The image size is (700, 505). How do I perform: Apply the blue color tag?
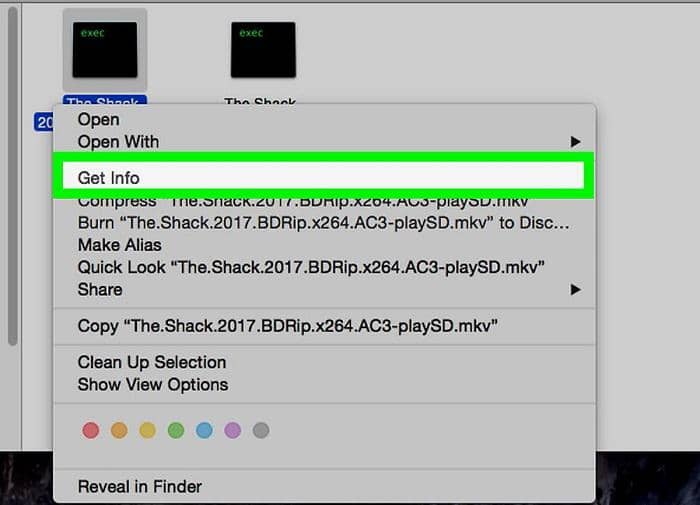tap(204, 430)
